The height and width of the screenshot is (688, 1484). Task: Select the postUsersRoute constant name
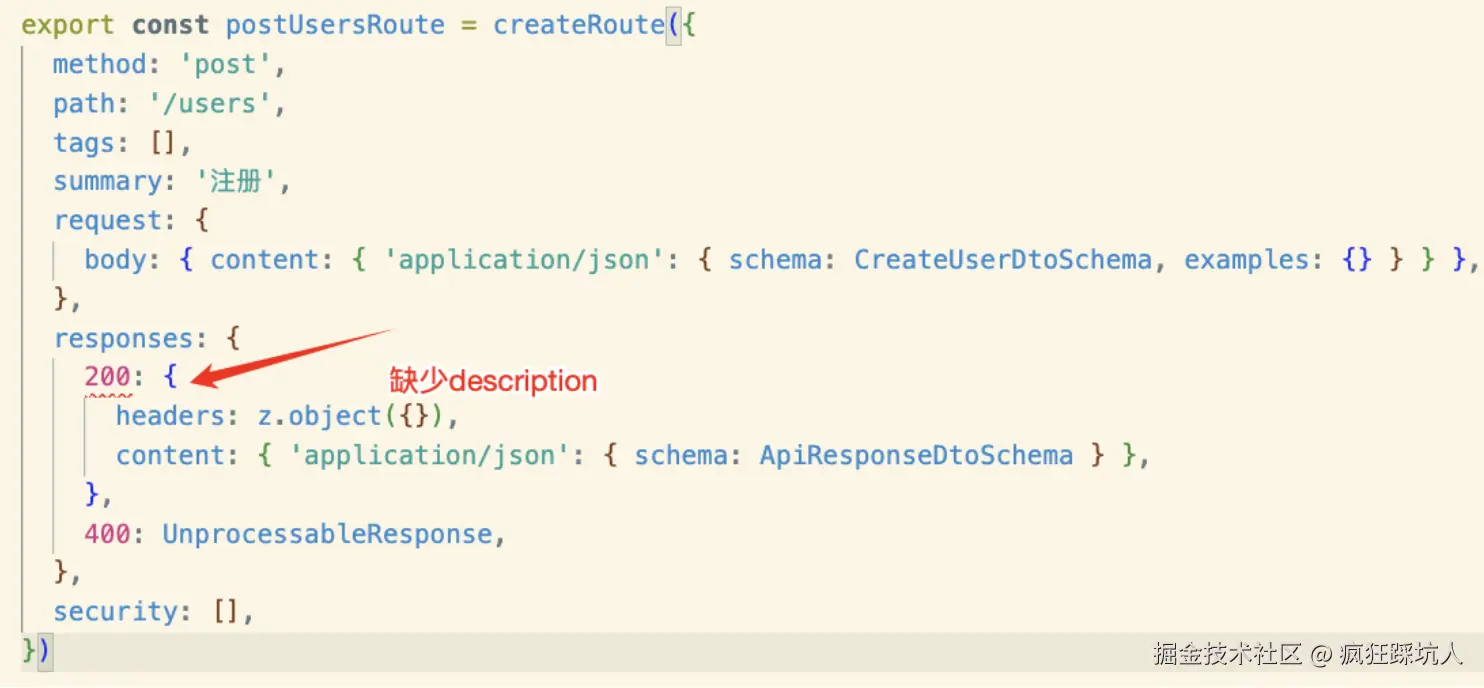(x=335, y=25)
